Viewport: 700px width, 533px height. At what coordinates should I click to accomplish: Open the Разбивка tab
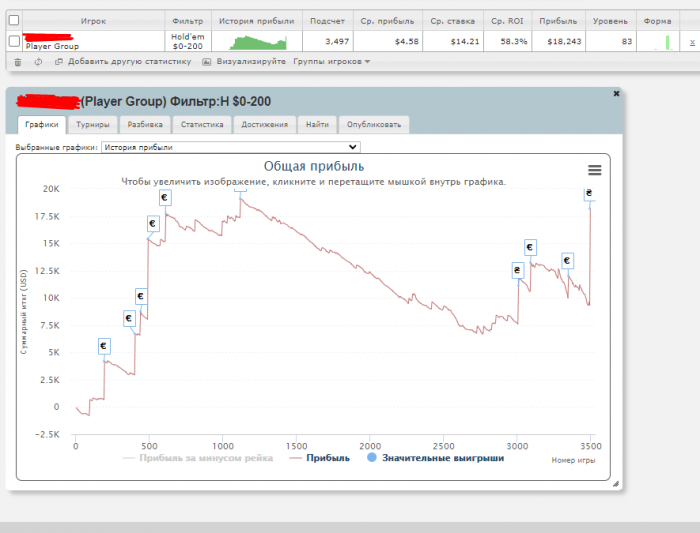145,125
